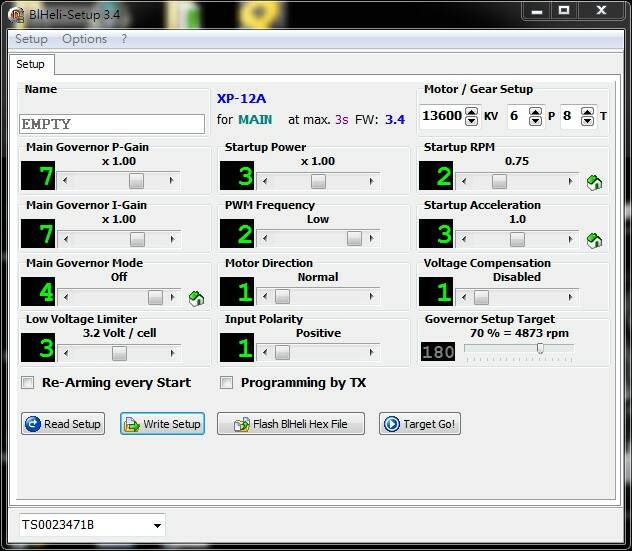This screenshot has height=551, width=632.
Task: Click the XP-12A ESC name text
Action: tap(241, 99)
